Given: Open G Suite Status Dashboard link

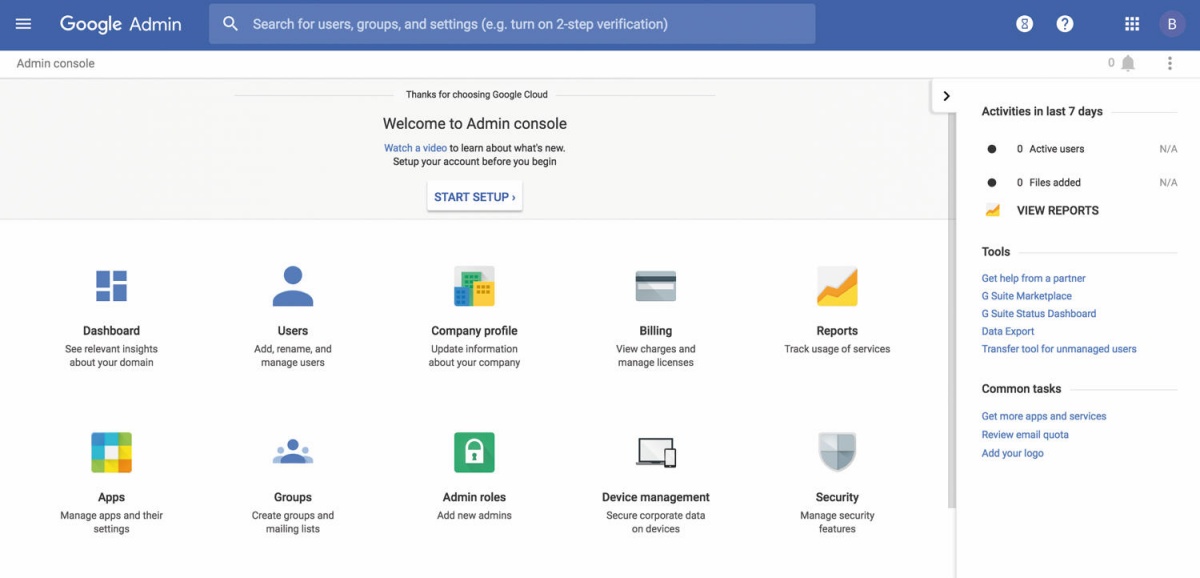Looking at the screenshot, I should [1039, 314].
